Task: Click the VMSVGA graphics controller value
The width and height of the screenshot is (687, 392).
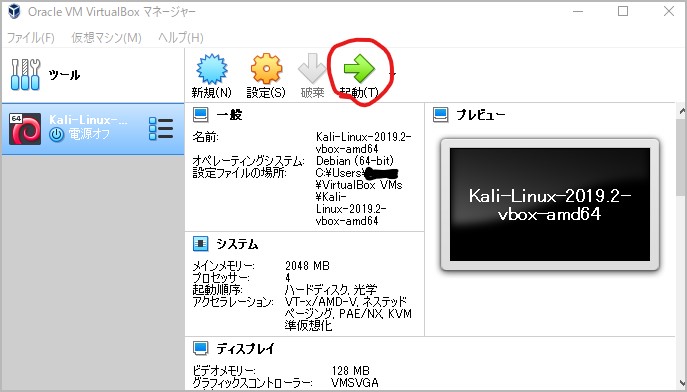Action: tap(355, 383)
